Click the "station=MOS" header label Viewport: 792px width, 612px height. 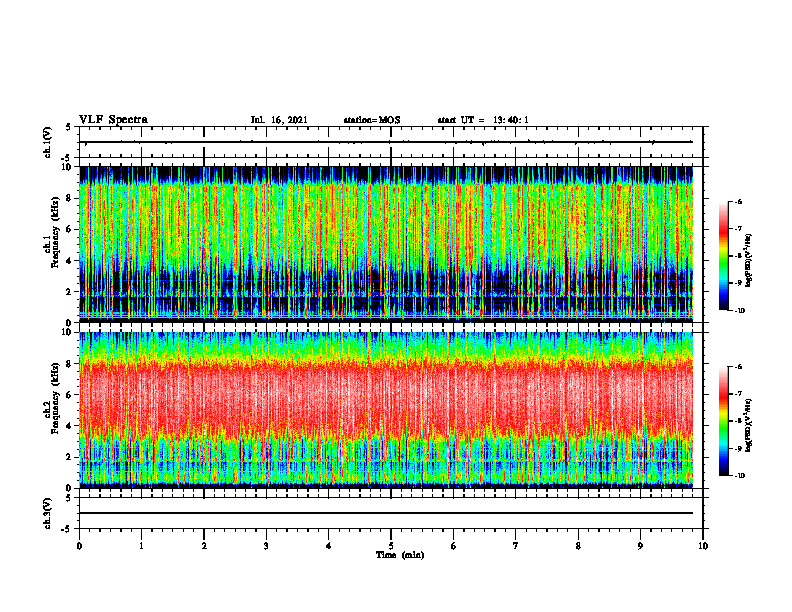pos(372,120)
